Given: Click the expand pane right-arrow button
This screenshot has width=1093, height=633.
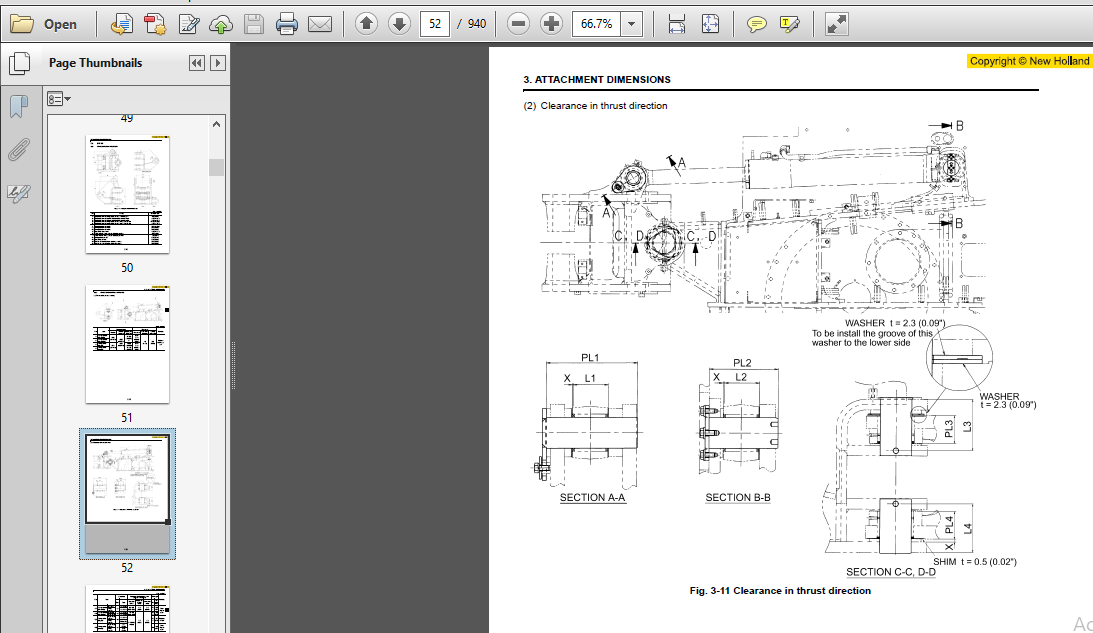Looking at the screenshot, I should pyautogui.click(x=217, y=63).
